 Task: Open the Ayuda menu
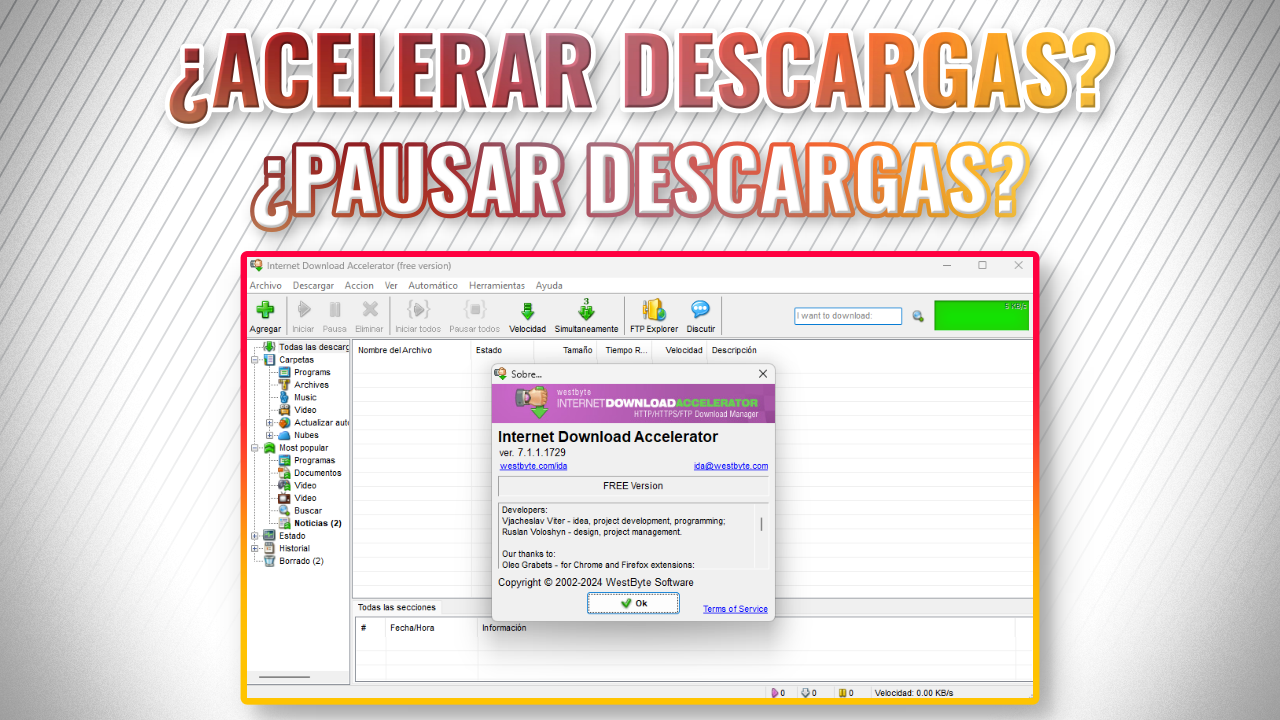(x=549, y=286)
